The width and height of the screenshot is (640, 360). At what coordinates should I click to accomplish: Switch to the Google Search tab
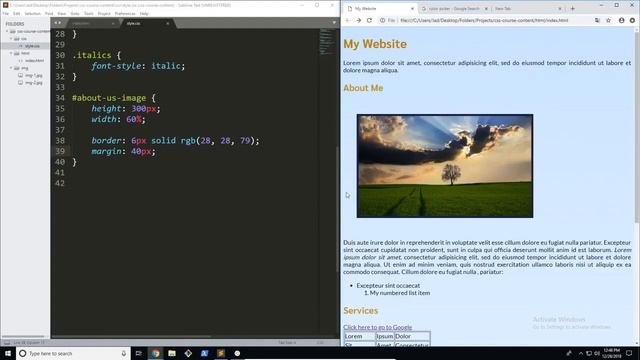pos(454,9)
